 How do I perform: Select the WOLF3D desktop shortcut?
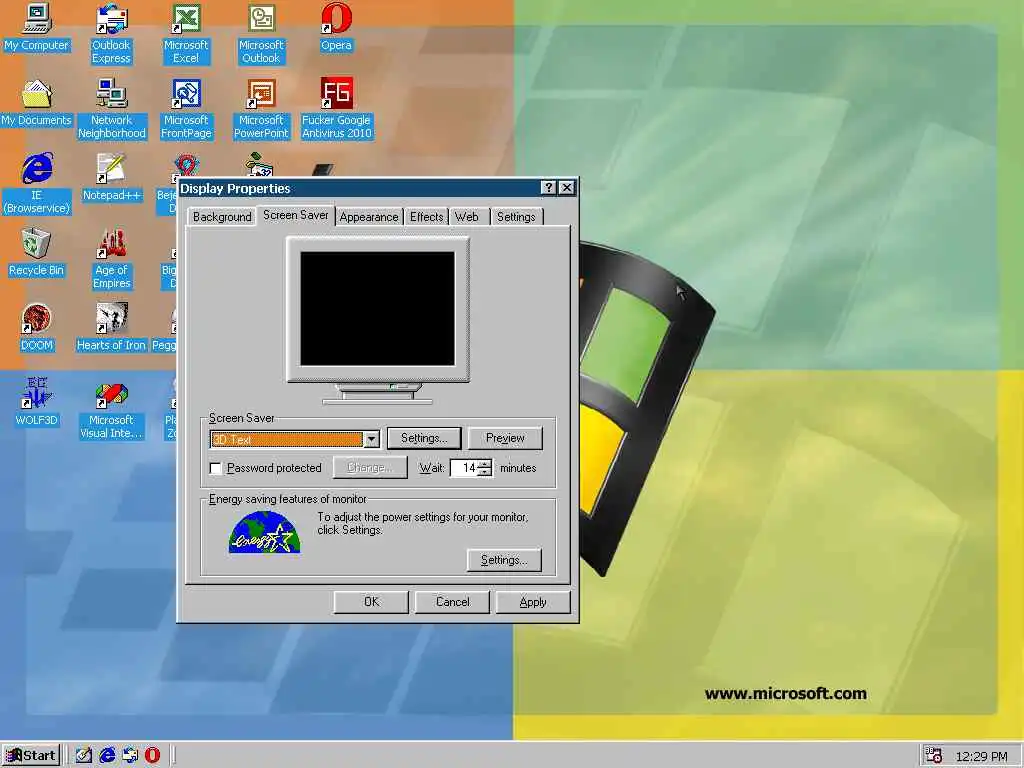pyautogui.click(x=37, y=403)
